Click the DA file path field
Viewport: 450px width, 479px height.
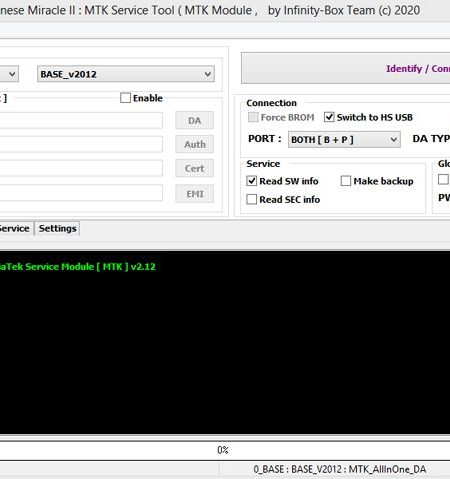coord(81,120)
